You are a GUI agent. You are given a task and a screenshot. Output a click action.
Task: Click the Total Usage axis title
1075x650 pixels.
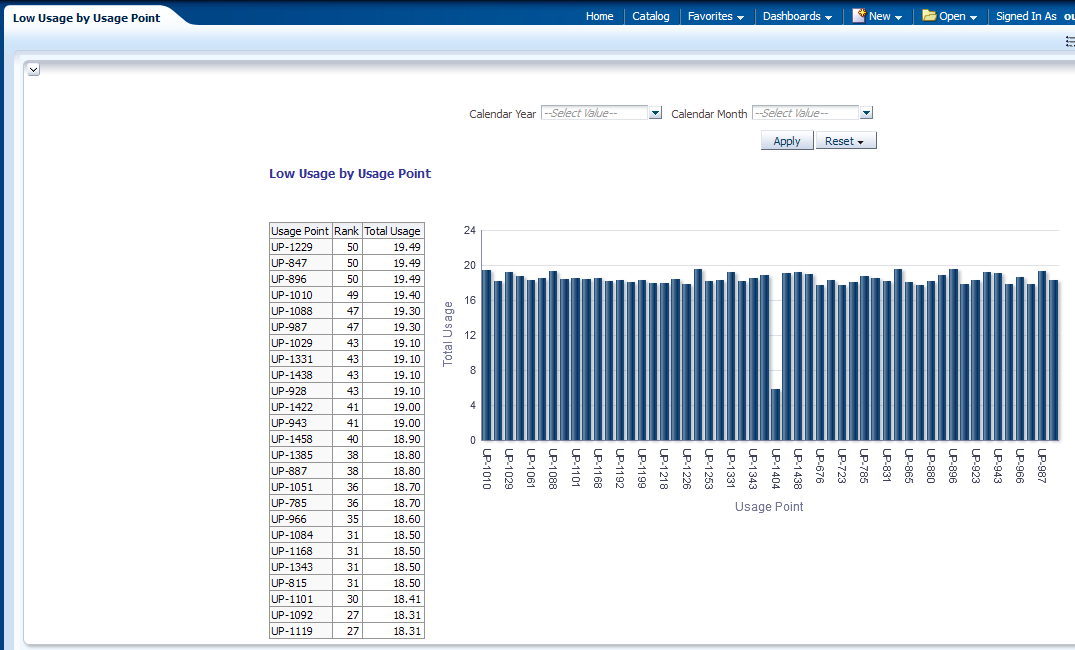(448, 334)
